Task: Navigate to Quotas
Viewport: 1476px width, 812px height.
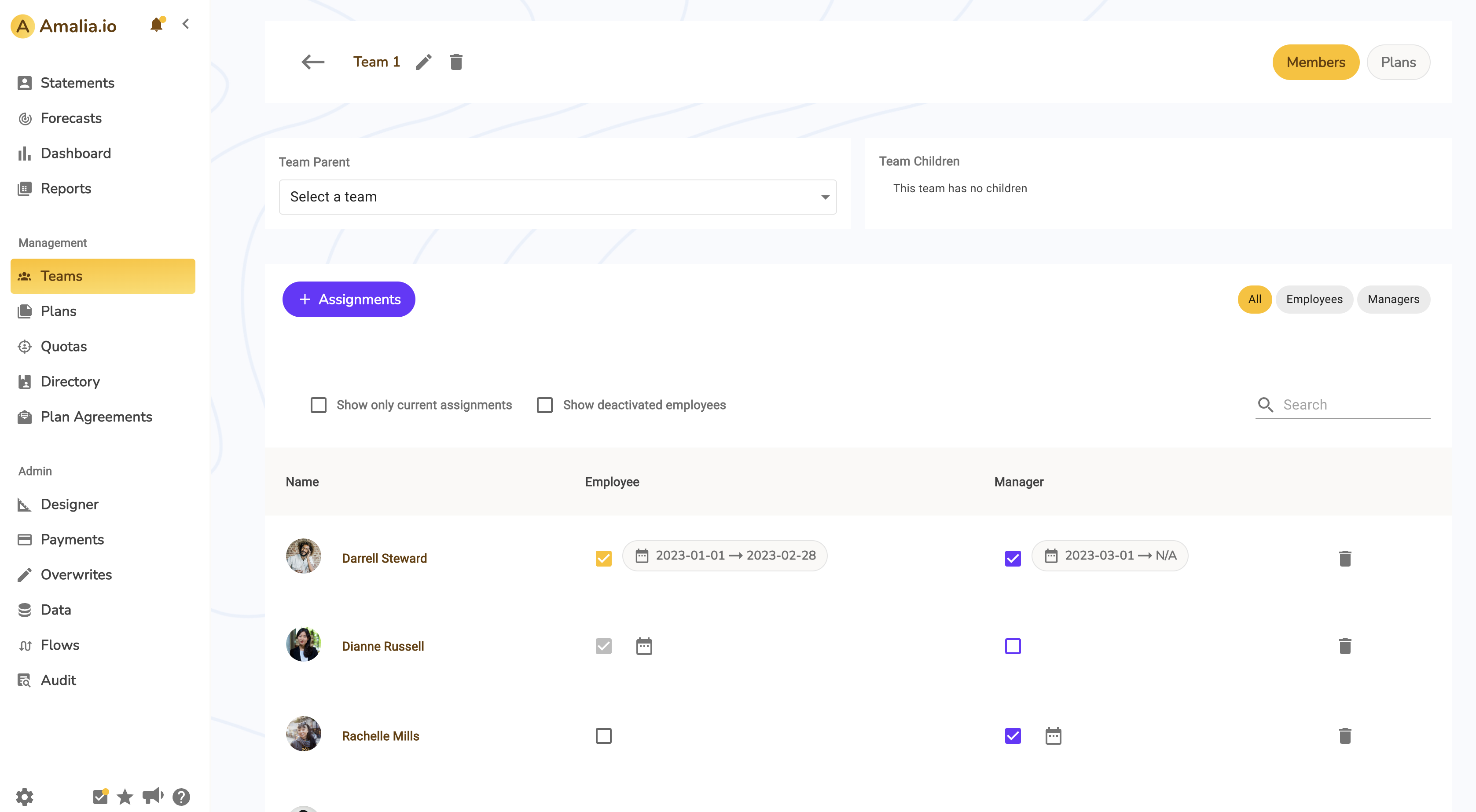Action: pos(103,347)
